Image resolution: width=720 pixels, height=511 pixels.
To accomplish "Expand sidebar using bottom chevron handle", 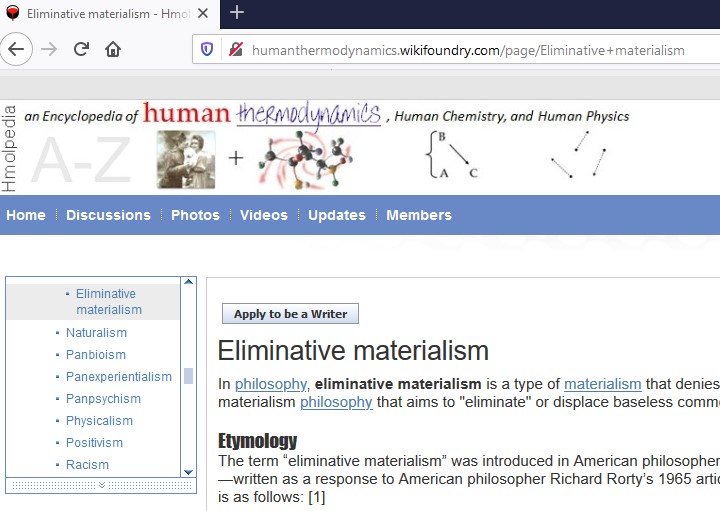I will click(100, 485).
